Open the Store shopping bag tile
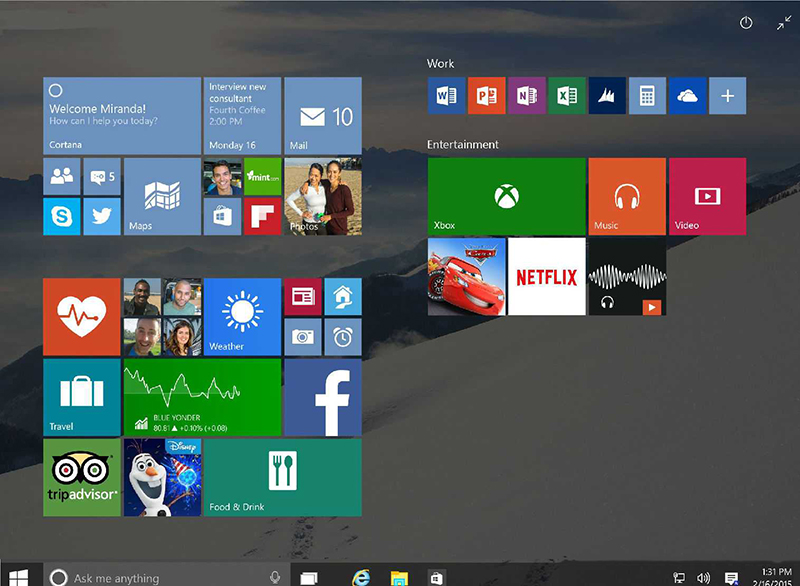 (222, 217)
